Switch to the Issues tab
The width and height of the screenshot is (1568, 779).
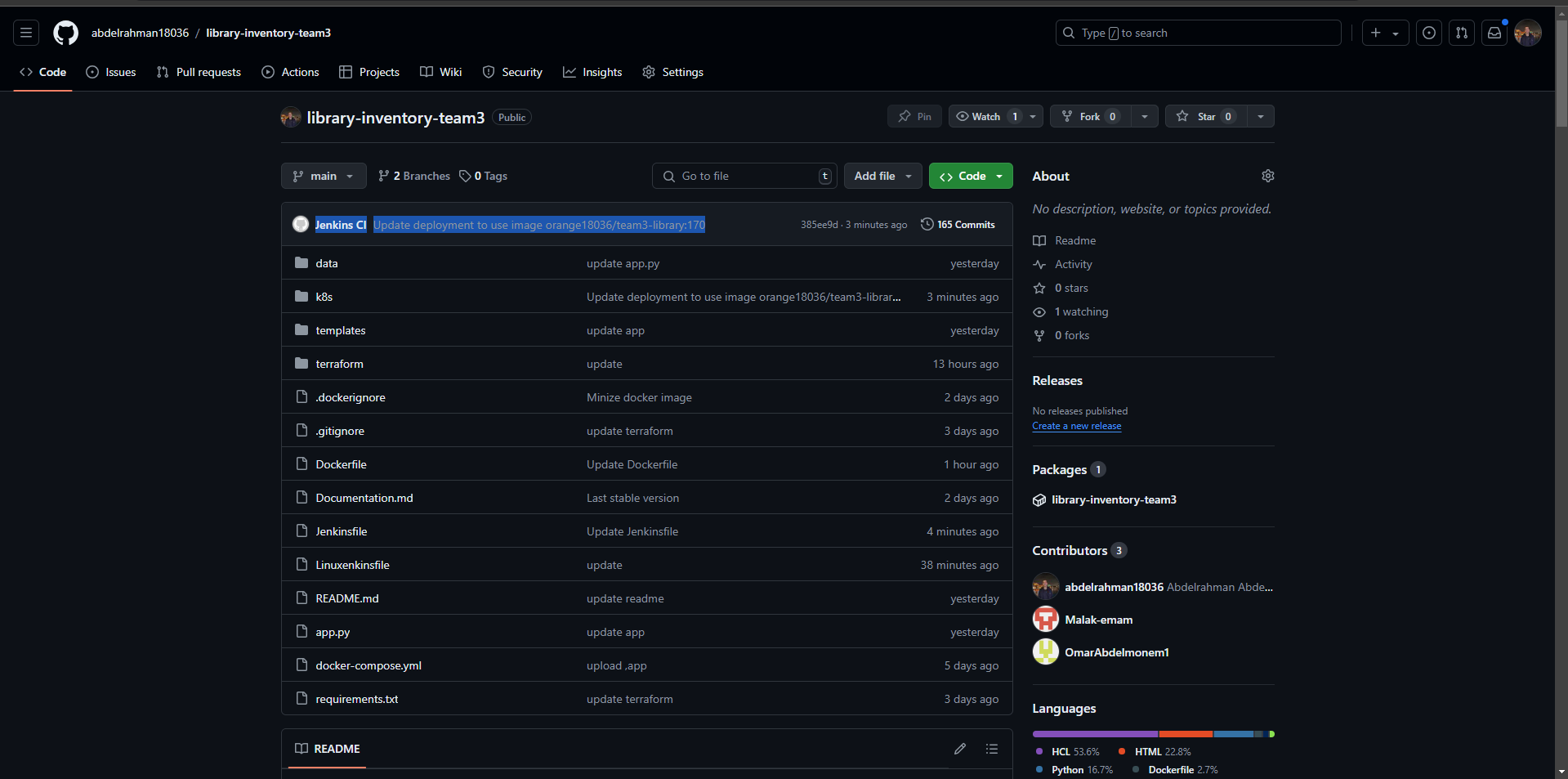coord(111,72)
